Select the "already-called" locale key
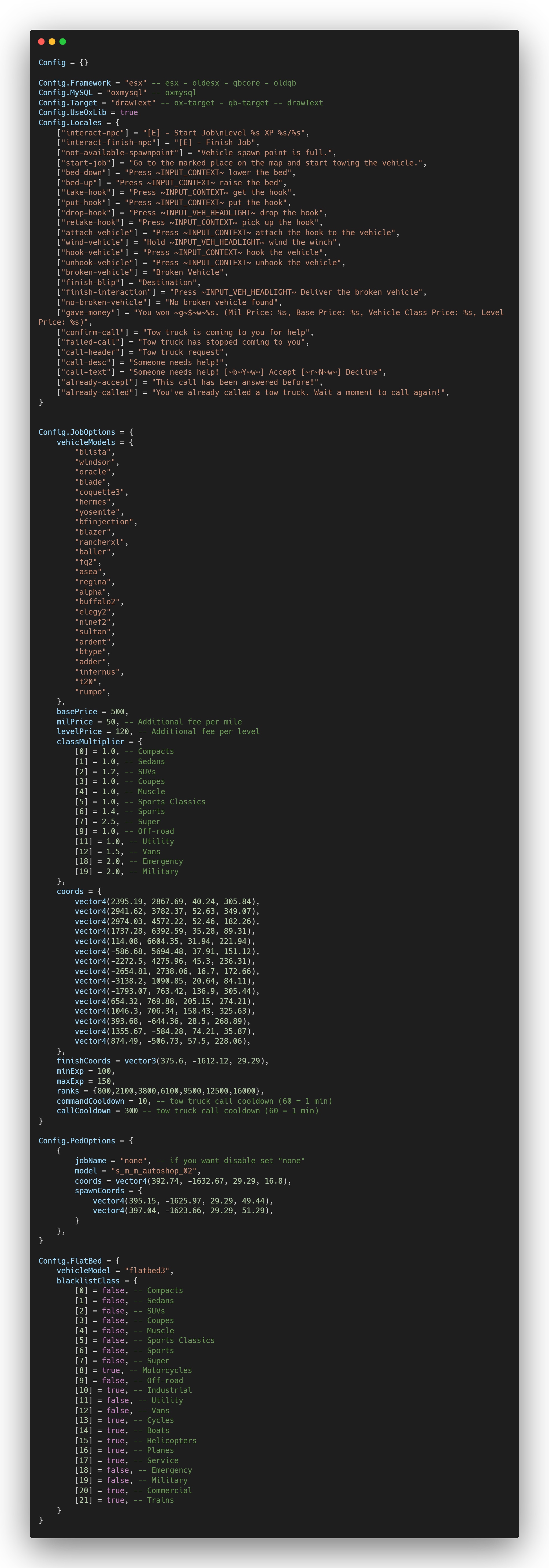Screen dimensions: 549x1568 99,392
